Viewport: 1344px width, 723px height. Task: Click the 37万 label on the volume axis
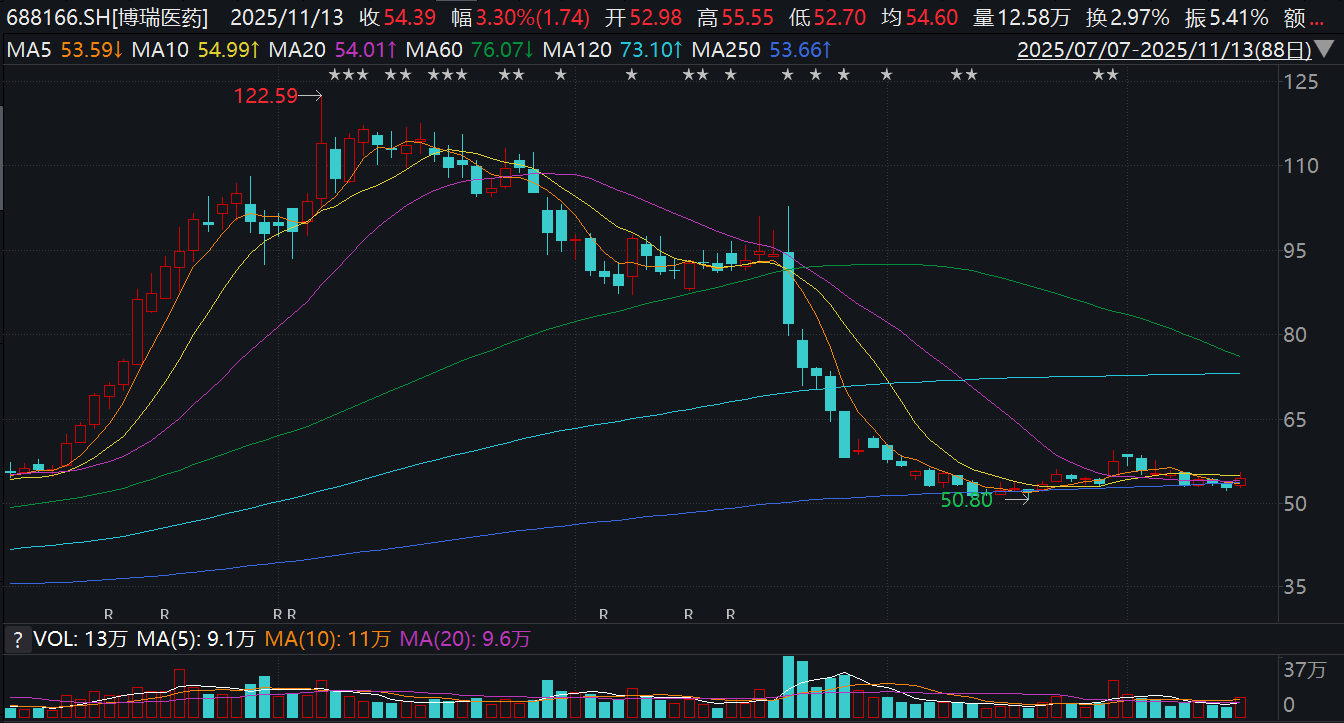pos(1304,669)
